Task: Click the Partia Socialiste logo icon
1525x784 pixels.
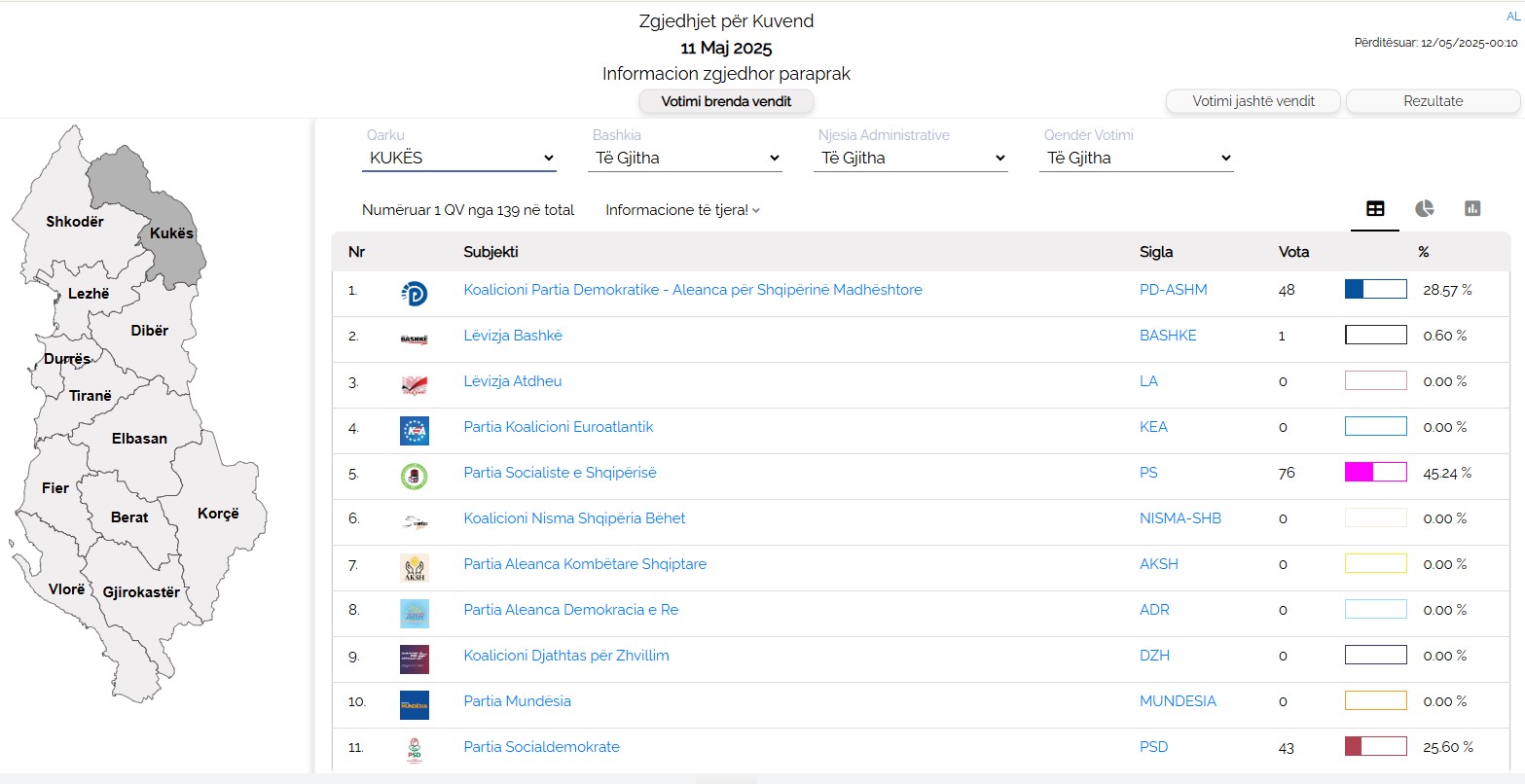Action: point(414,477)
